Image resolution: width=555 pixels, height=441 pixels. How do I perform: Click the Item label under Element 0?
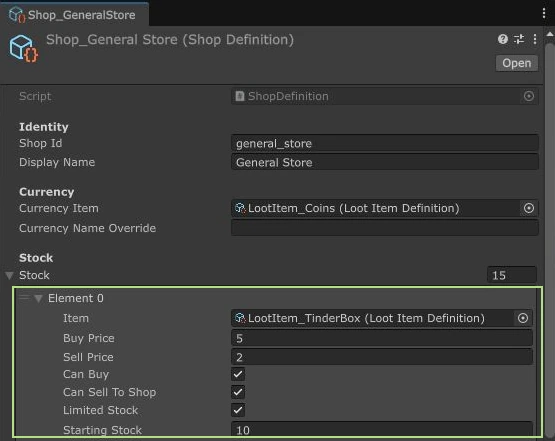coord(76,318)
